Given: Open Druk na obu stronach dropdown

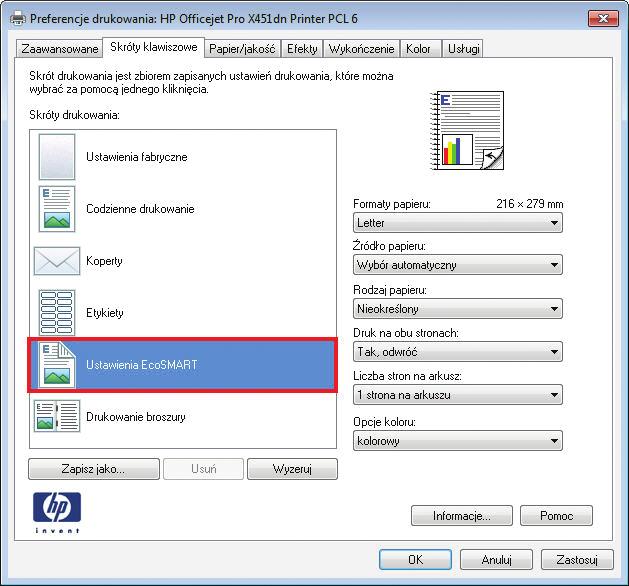Looking at the screenshot, I should click(458, 352).
